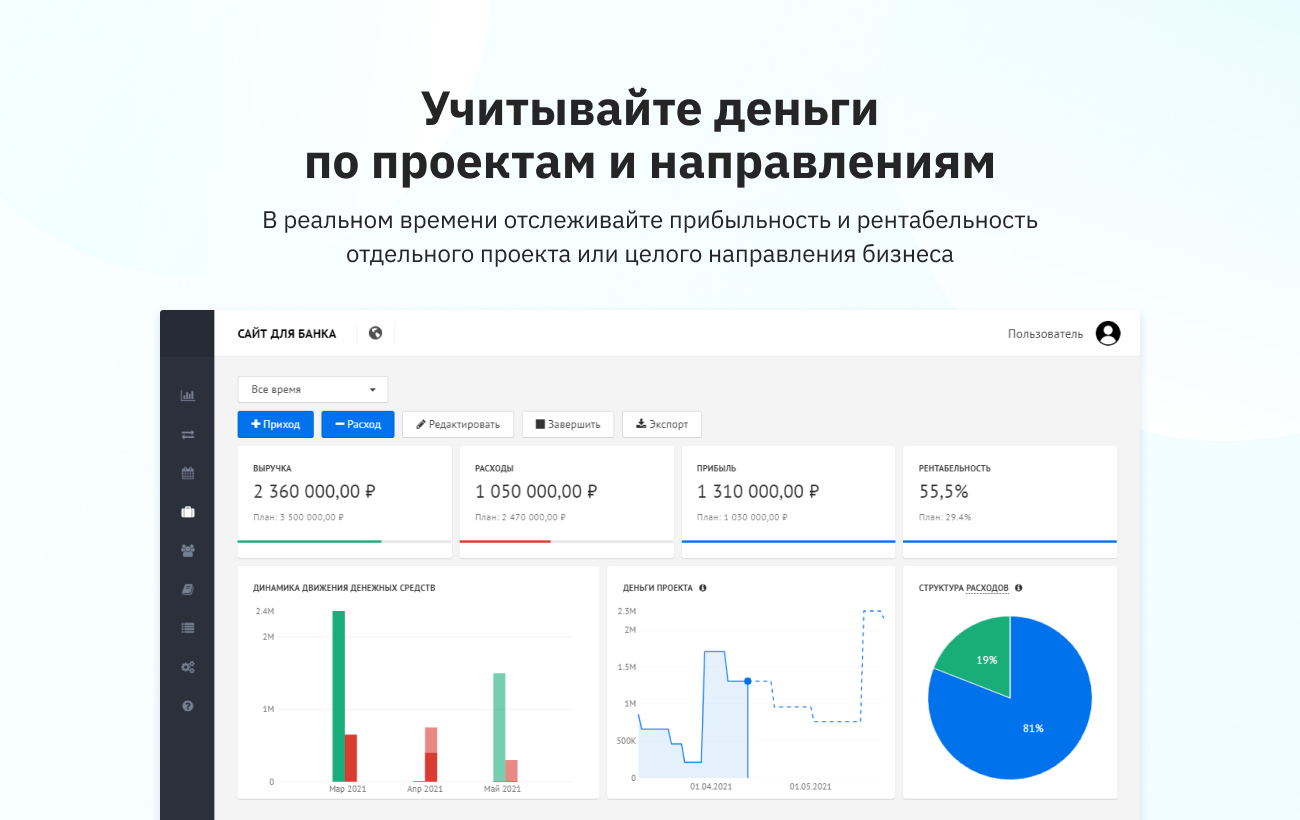Open the transfers arrows icon in sidebar
Screen dimensions: 1300x820
[x=187, y=435]
